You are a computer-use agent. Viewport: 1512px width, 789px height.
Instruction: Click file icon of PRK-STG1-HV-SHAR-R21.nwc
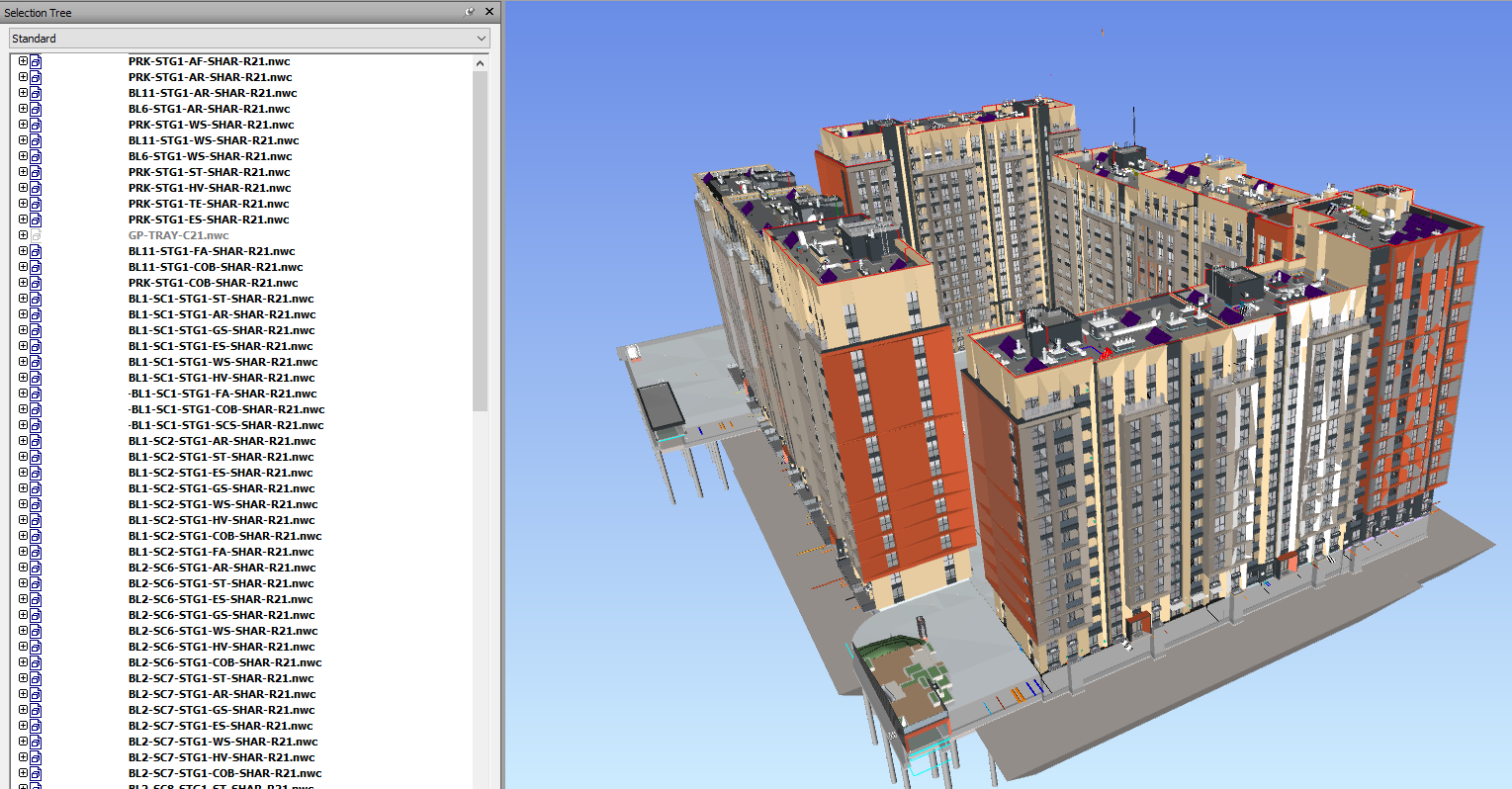(36, 188)
